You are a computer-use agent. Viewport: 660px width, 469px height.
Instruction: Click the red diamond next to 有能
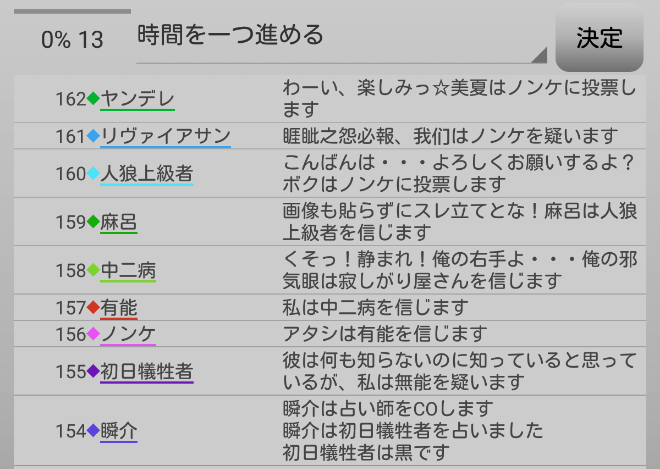click(93, 308)
